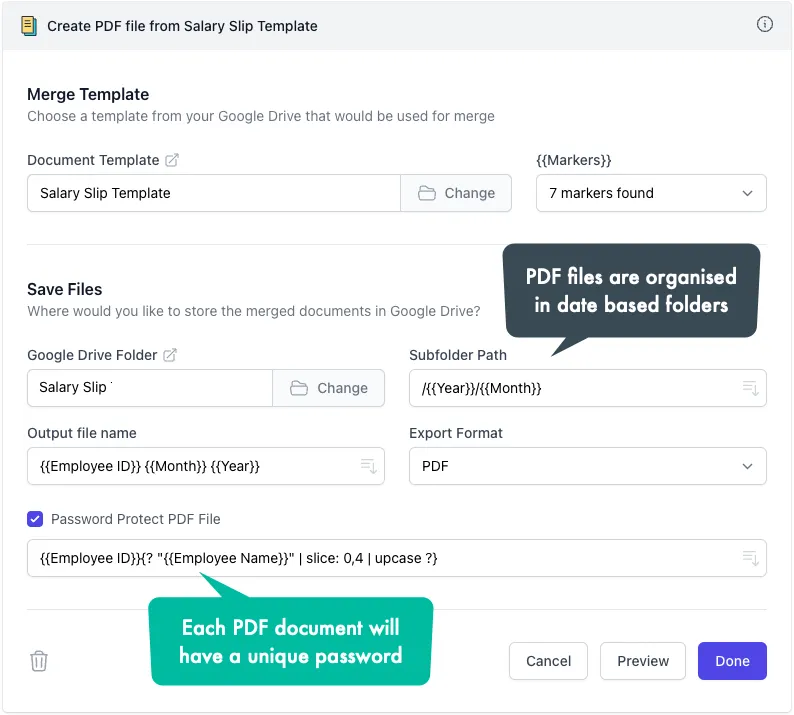The height and width of the screenshot is (715, 794).
Task: Click the Merge Template heading
Action: point(88,94)
